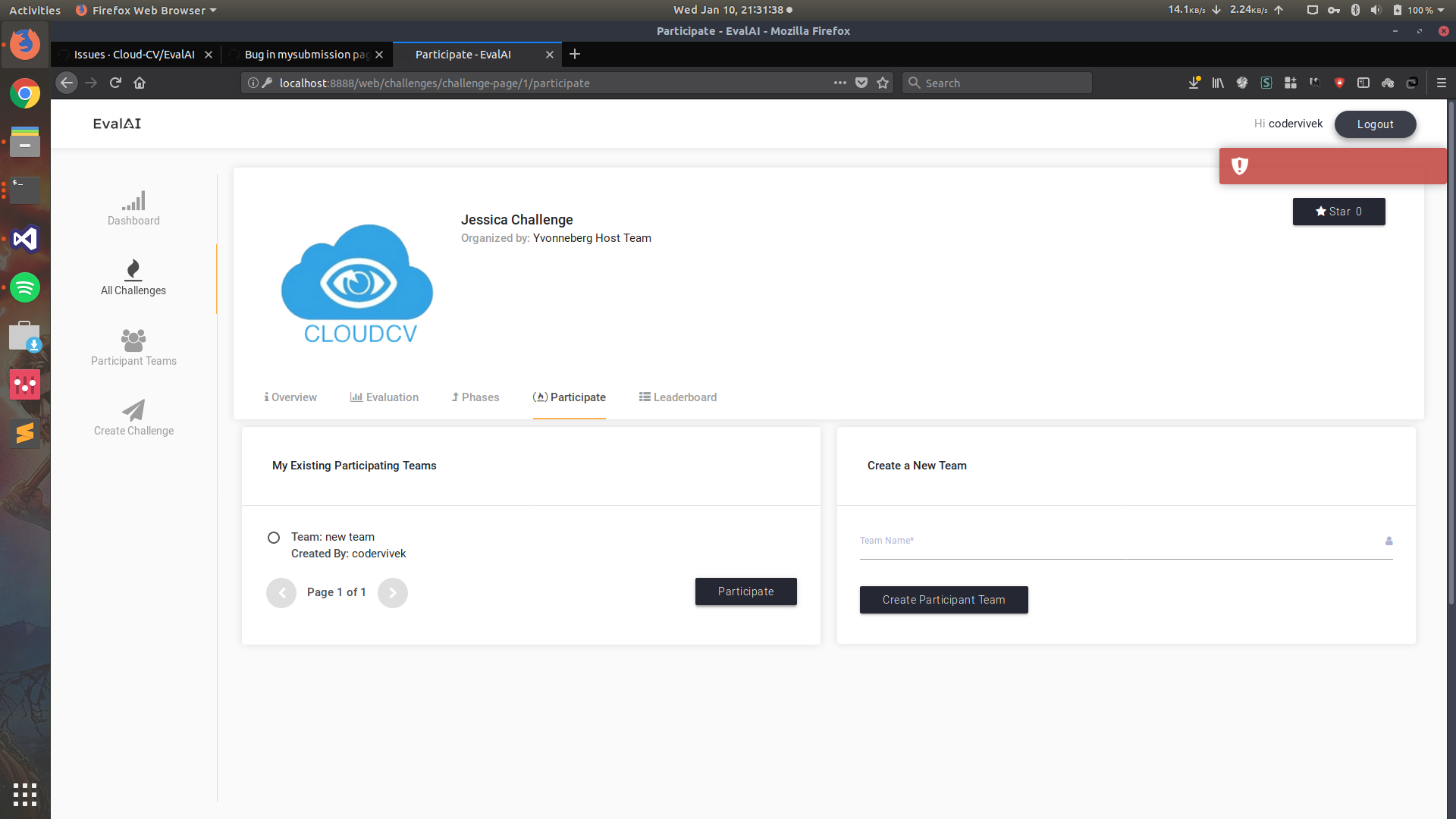Click the page vertical scrollbar
The image size is (1456, 819).
1451,353
